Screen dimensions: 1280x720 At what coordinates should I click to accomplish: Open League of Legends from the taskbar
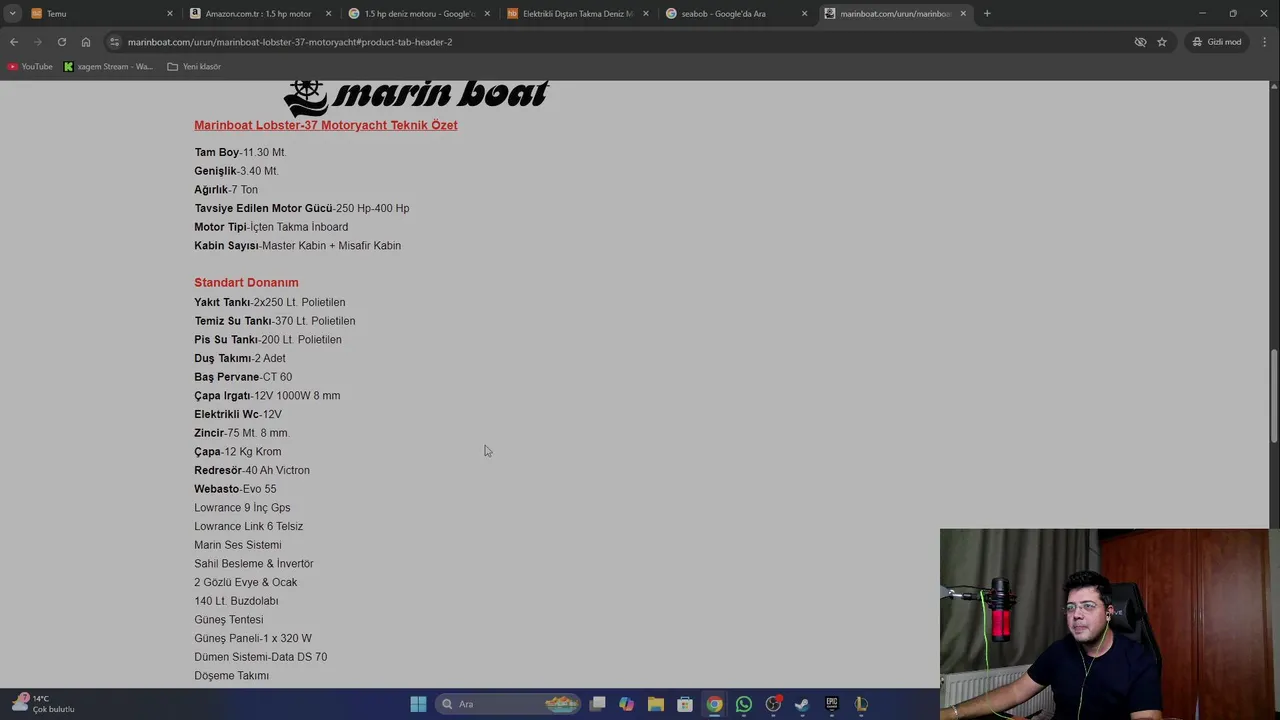tap(861, 704)
